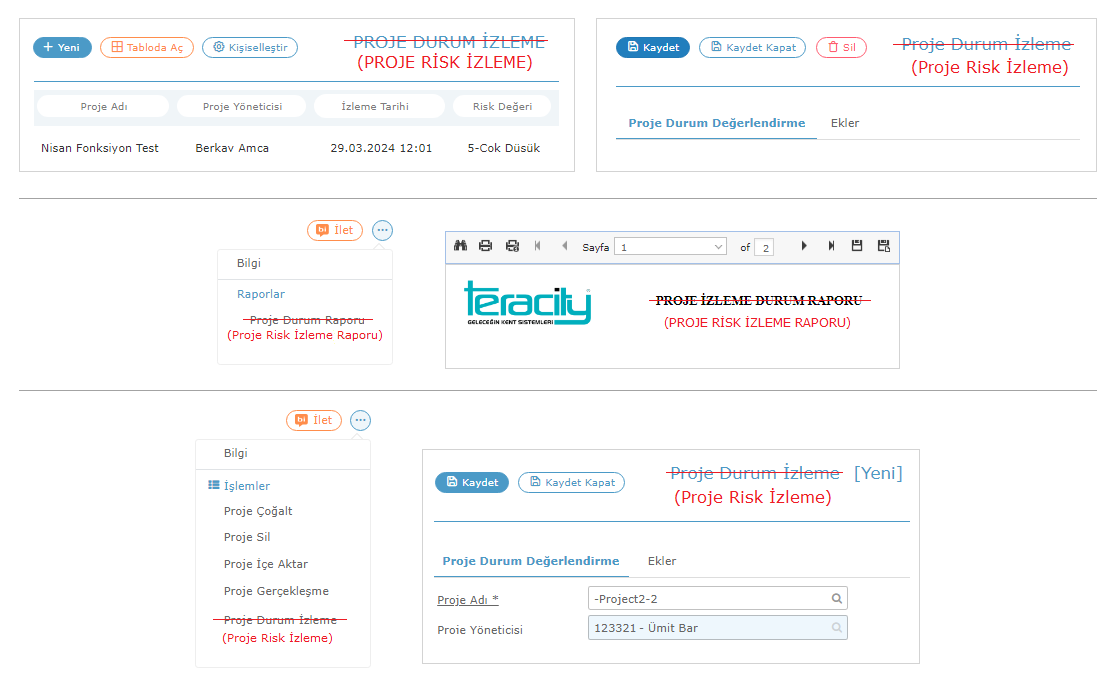Click the first printer icon in report toolbar

click(486, 246)
